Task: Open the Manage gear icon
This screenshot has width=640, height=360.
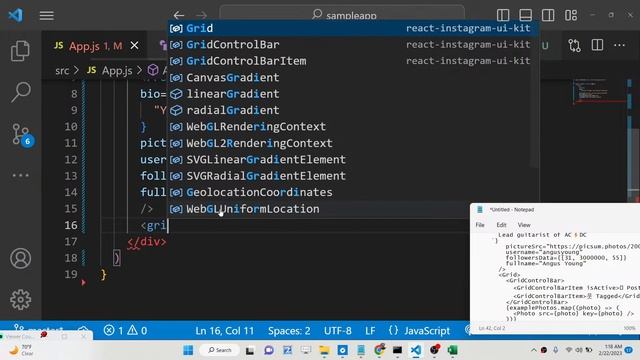Action: [20, 300]
